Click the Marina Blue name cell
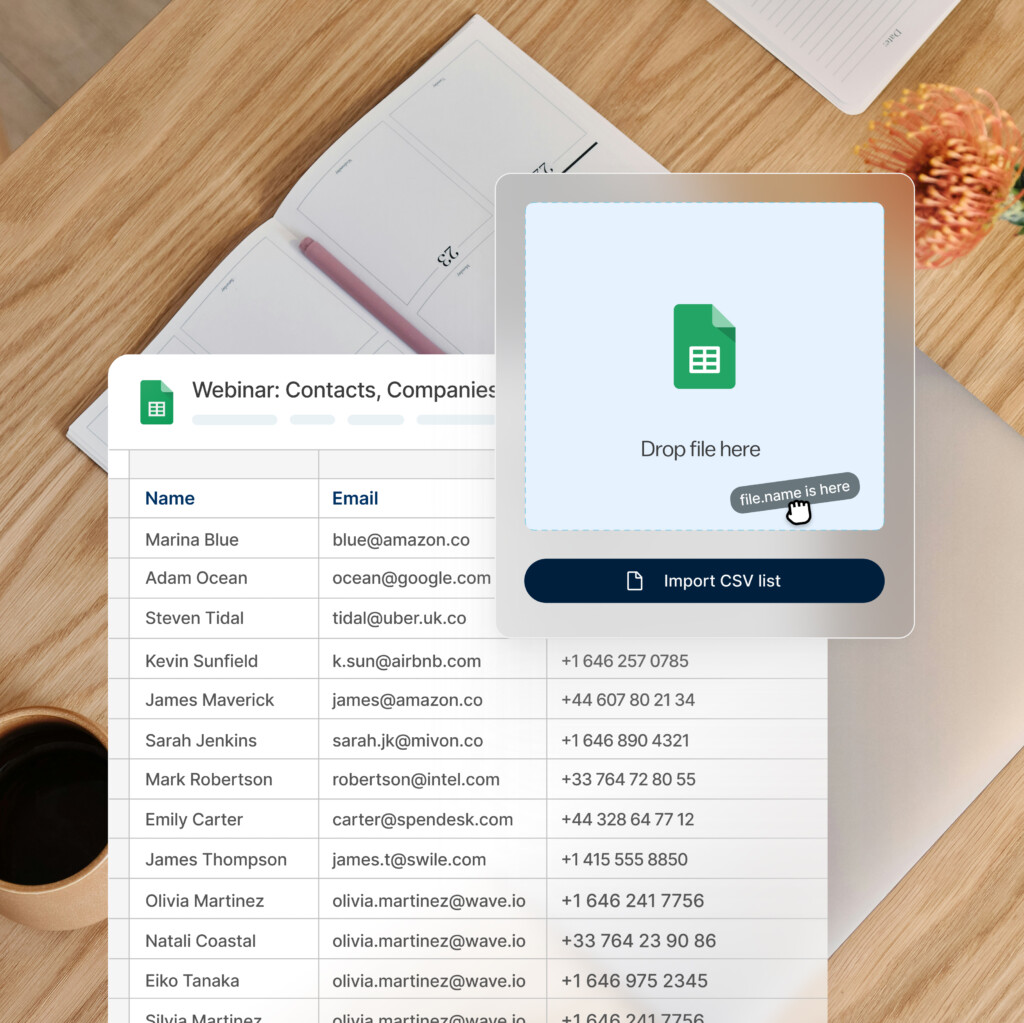The height and width of the screenshot is (1023, 1024). (192, 539)
